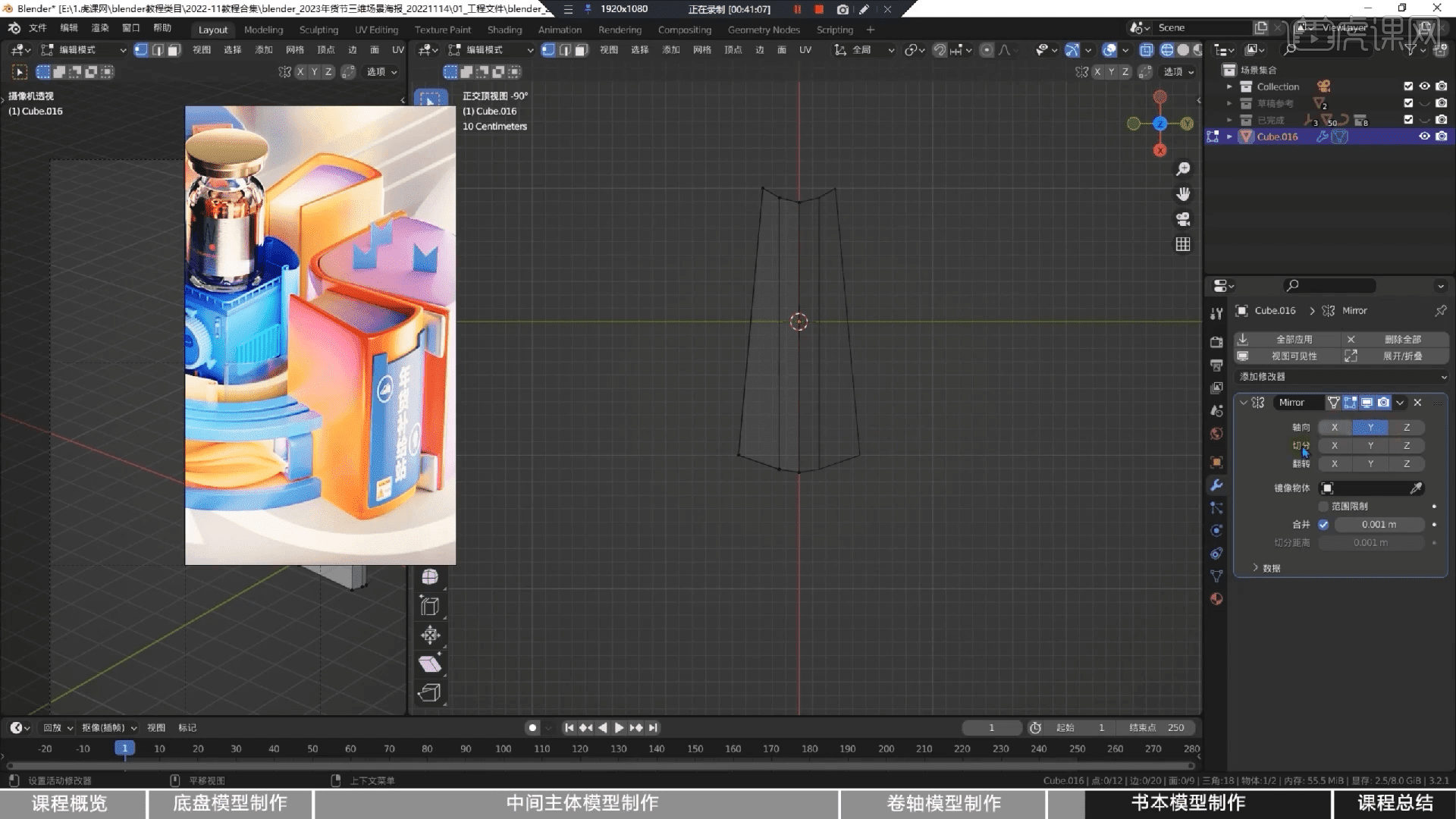Toggle the Mirror modifier's edit-mode display
The width and height of the screenshot is (1456, 819).
click(x=1351, y=403)
